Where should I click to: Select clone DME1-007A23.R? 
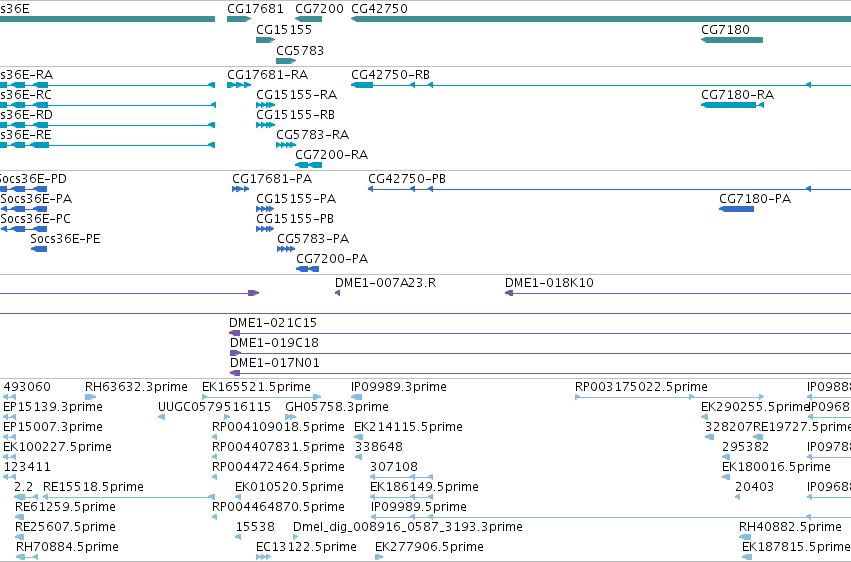[x=385, y=283]
